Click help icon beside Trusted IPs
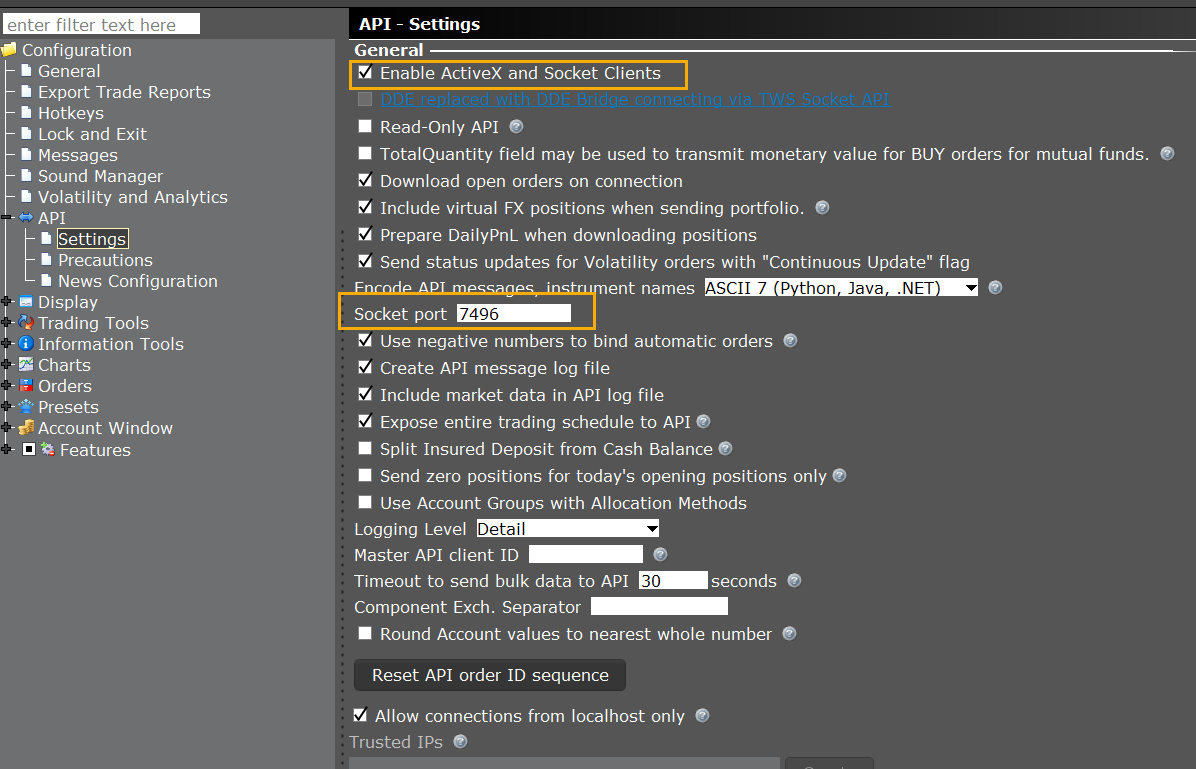 tap(460, 742)
